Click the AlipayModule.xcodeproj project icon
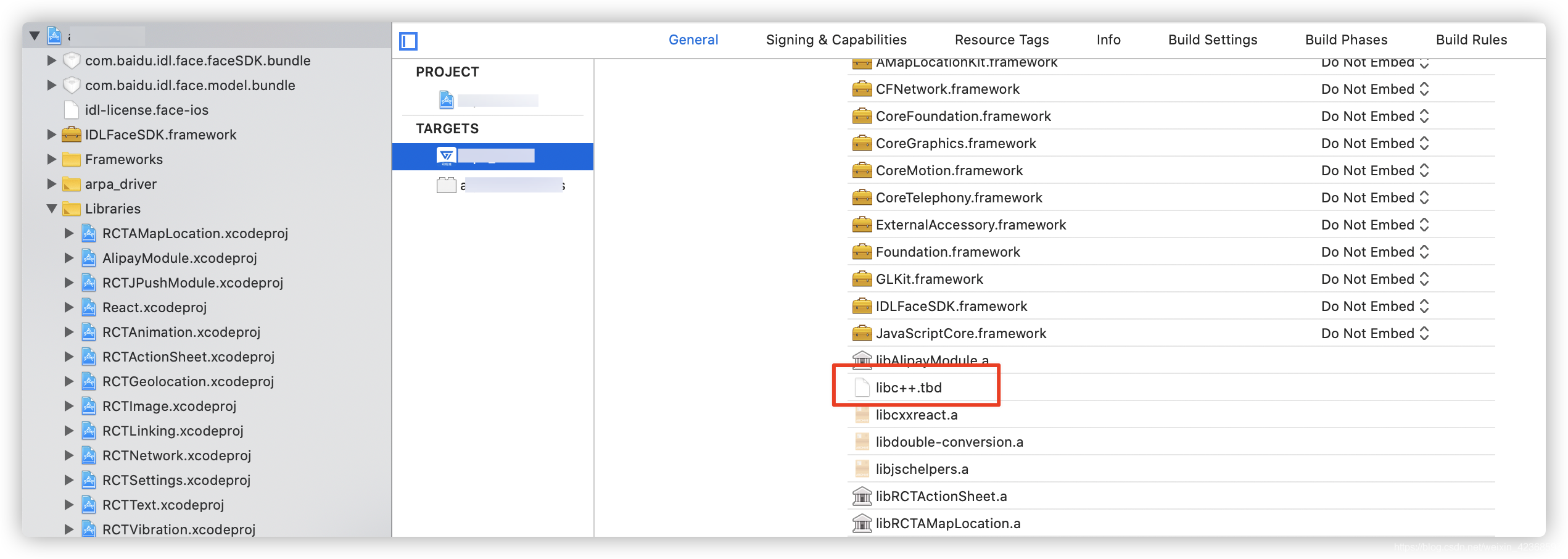The image size is (1568, 559). click(89, 258)
